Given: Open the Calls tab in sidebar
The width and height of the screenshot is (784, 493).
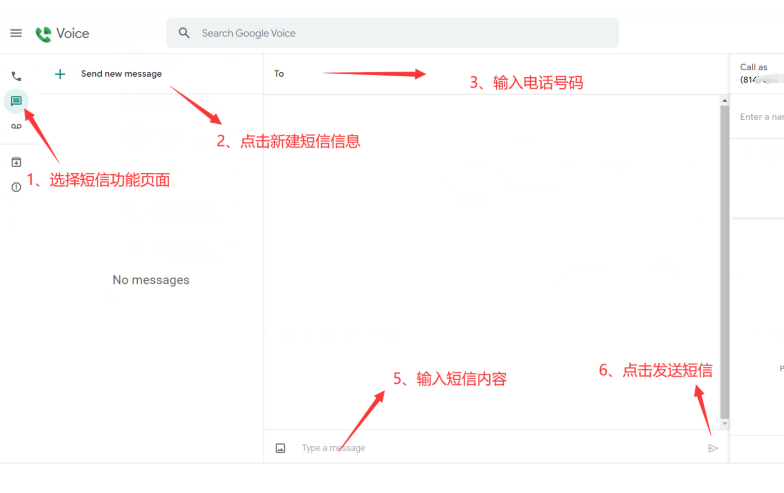Looking at the screenshot, I should pos(16,76).
